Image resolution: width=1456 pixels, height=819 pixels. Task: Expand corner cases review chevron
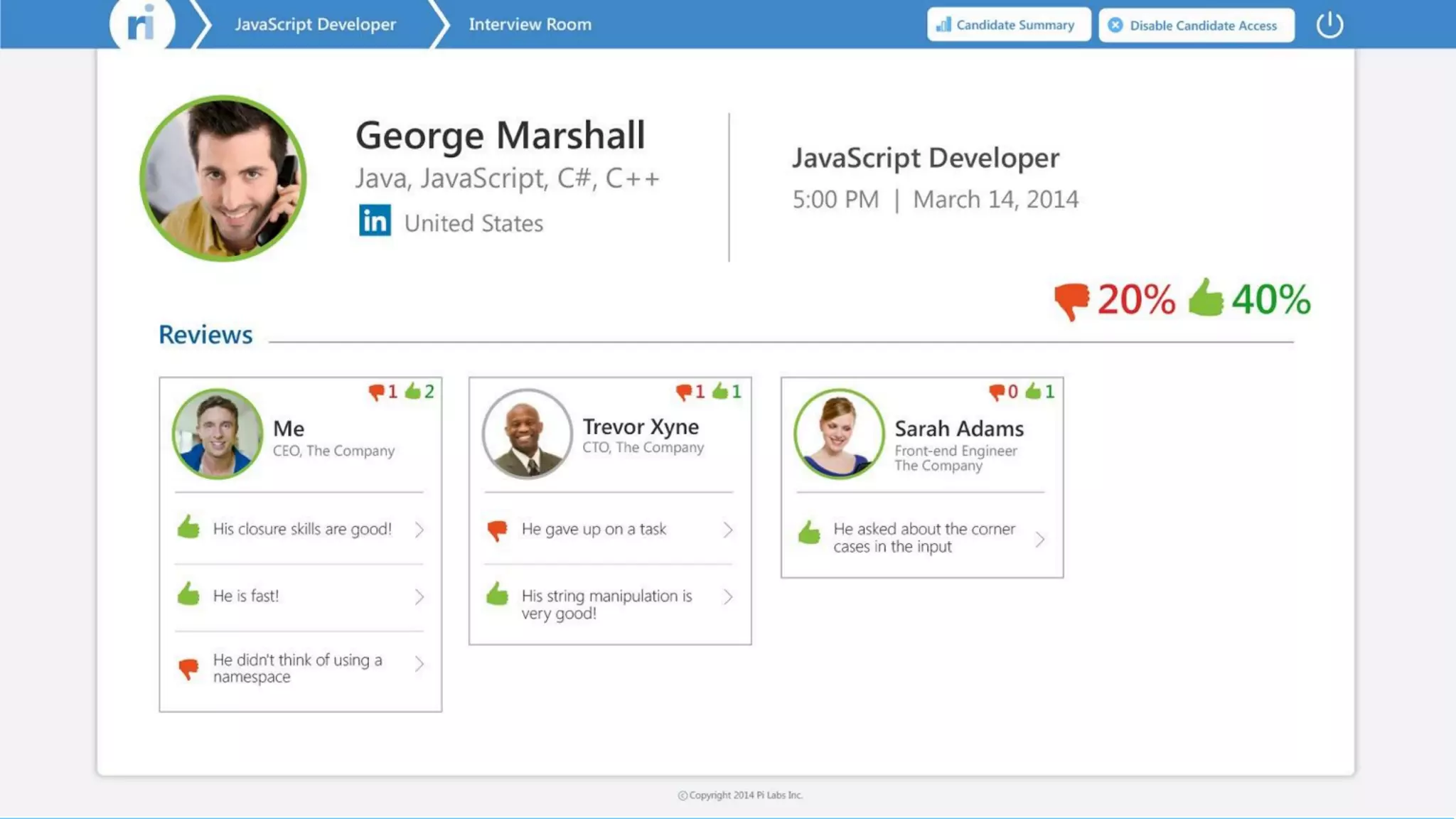[1040, 540]
